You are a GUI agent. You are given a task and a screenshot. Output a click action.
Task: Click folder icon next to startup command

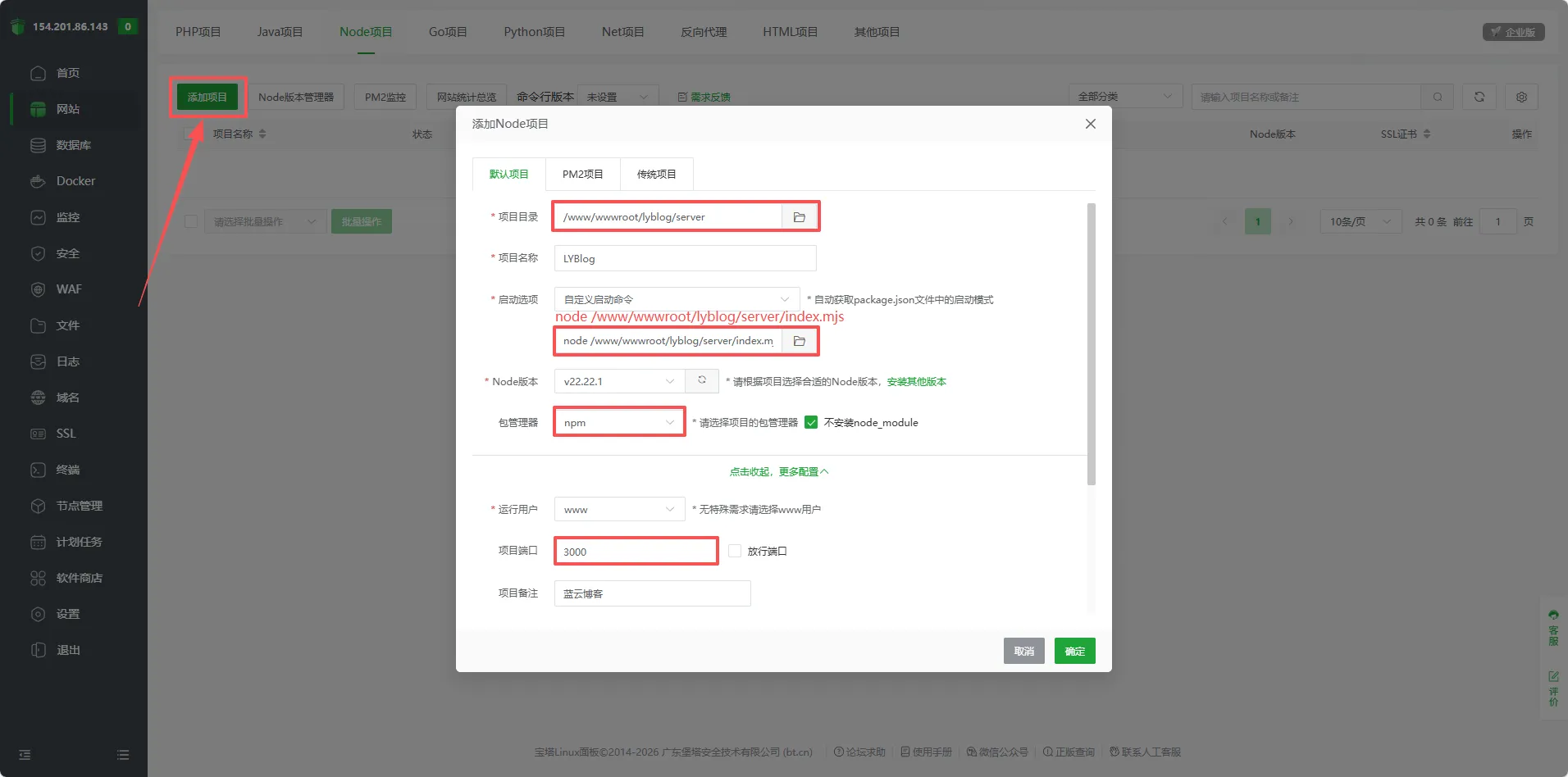pyautogui.click(x=800, y=341)
